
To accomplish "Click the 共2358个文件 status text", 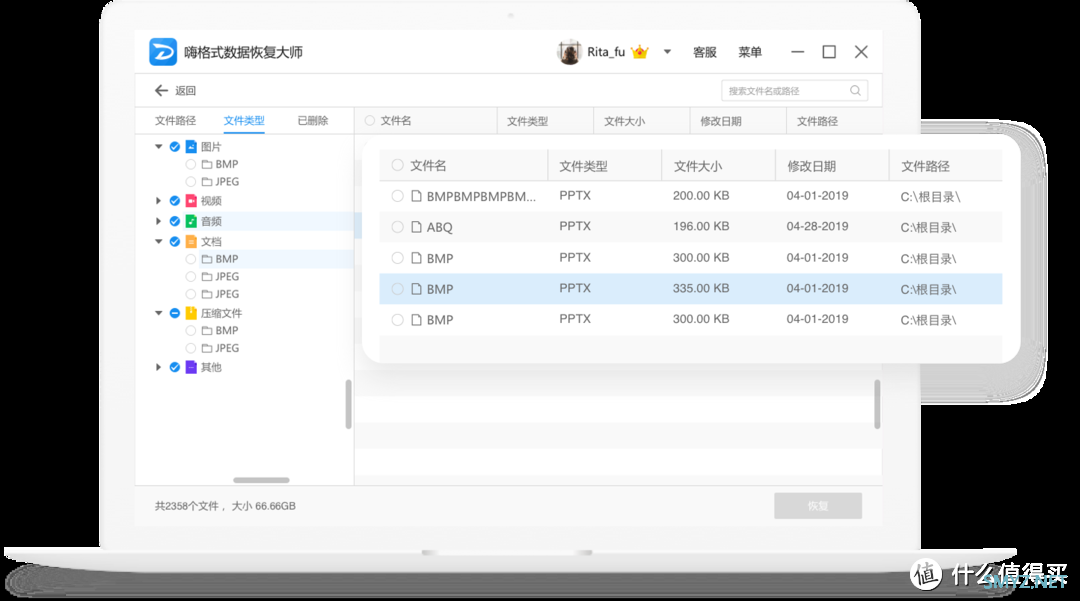I will coord(187,506).
